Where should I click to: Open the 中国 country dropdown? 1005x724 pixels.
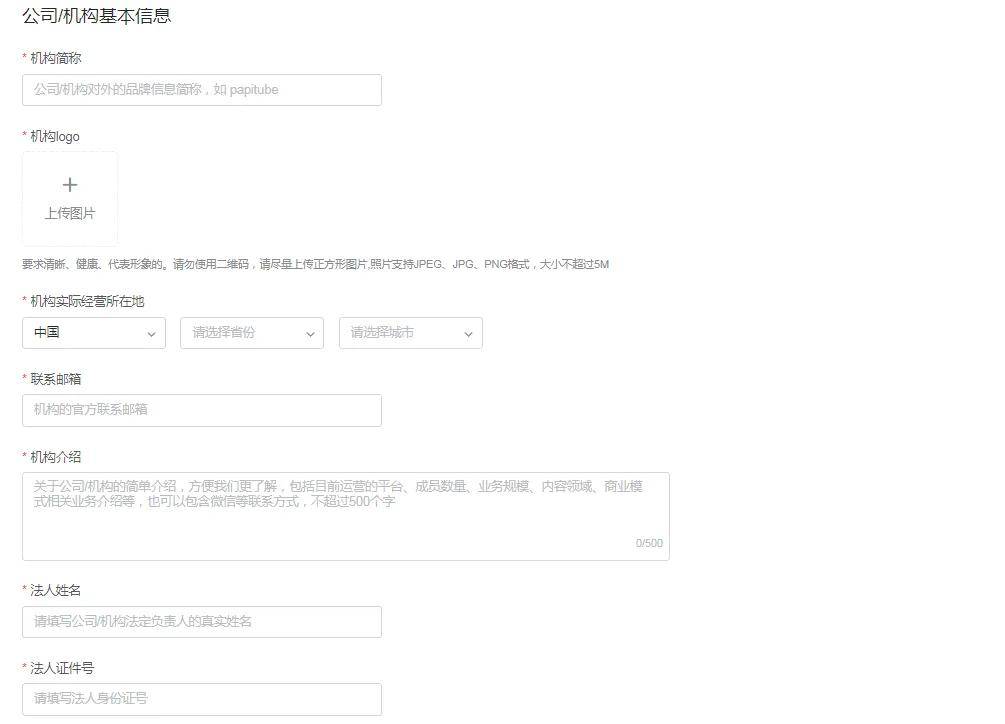[93, 333]
